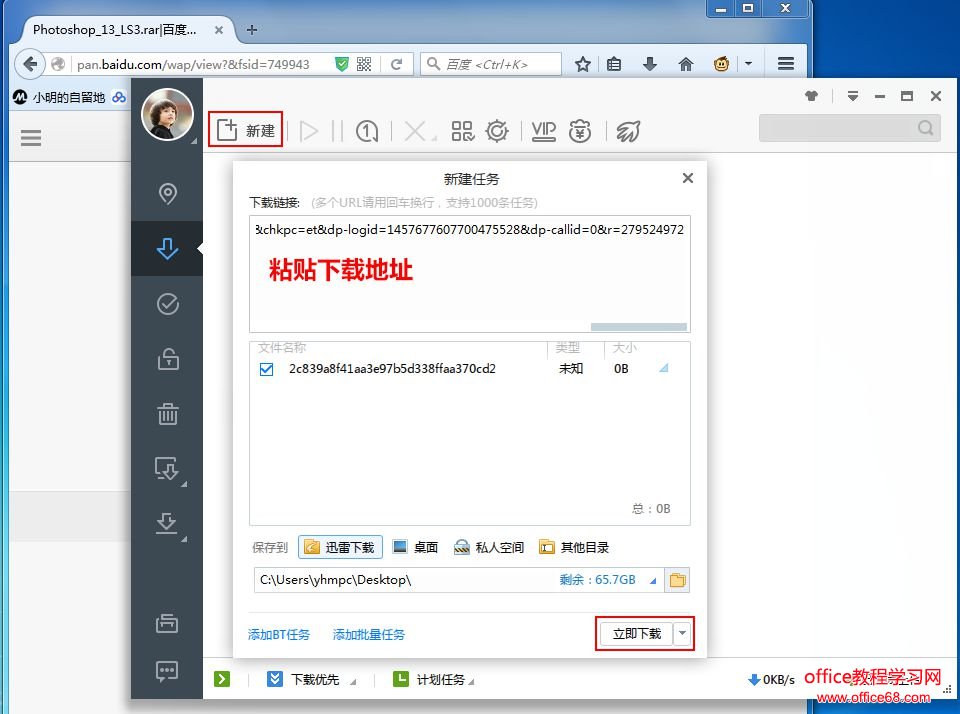Open browser downloads arrow icon
Viewport: 960px width, 714px height.
click(x=650, y=64)
